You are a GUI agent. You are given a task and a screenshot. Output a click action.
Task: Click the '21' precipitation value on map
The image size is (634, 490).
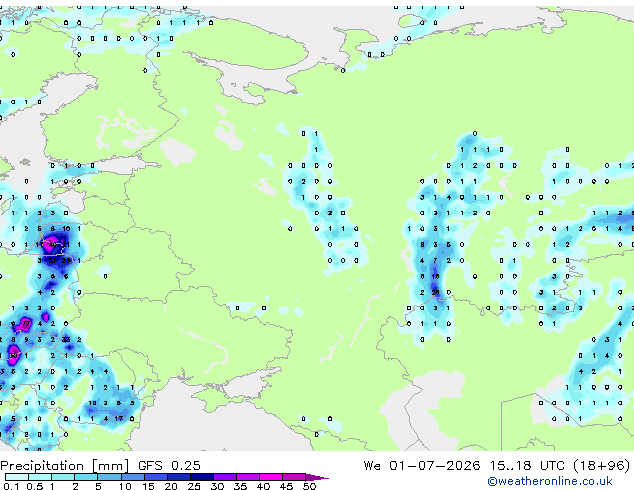click(66, 244)
